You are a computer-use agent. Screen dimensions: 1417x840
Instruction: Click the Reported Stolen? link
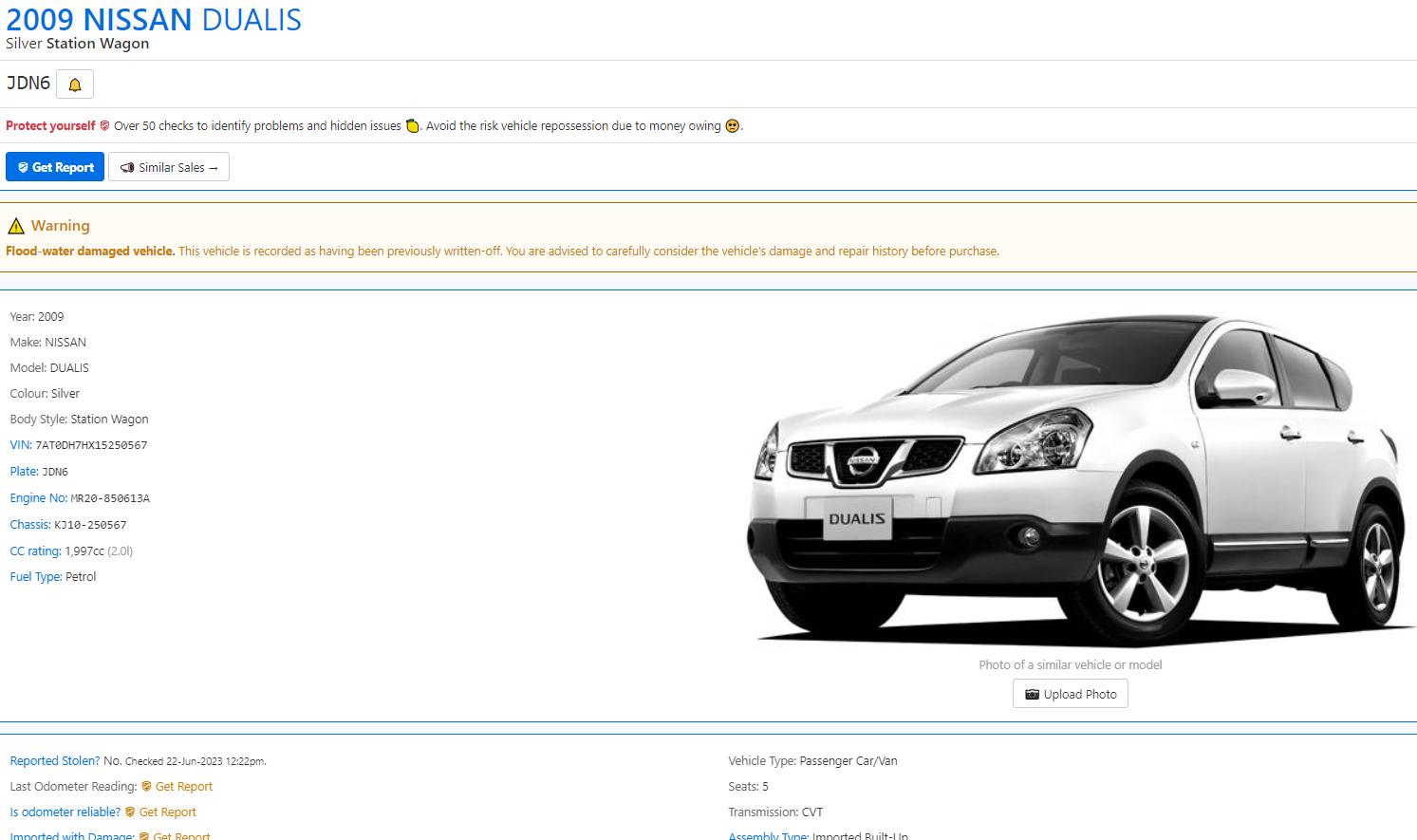pyautogui.click(x=54, y=761)
